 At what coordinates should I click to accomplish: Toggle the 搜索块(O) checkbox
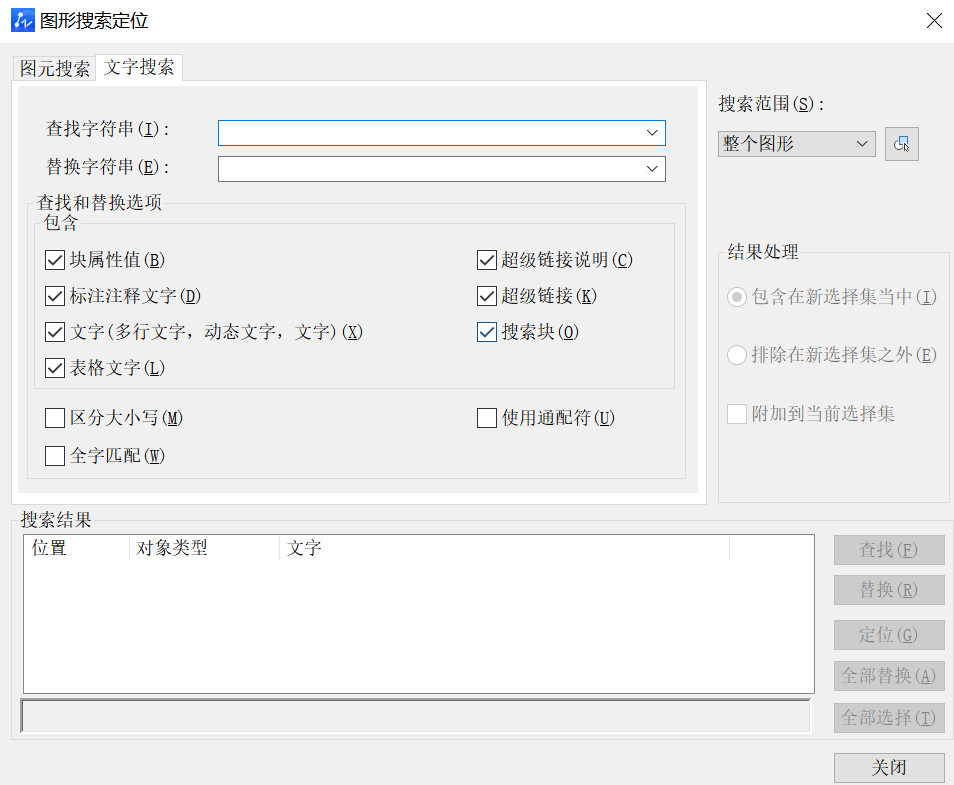coord(487,332)
